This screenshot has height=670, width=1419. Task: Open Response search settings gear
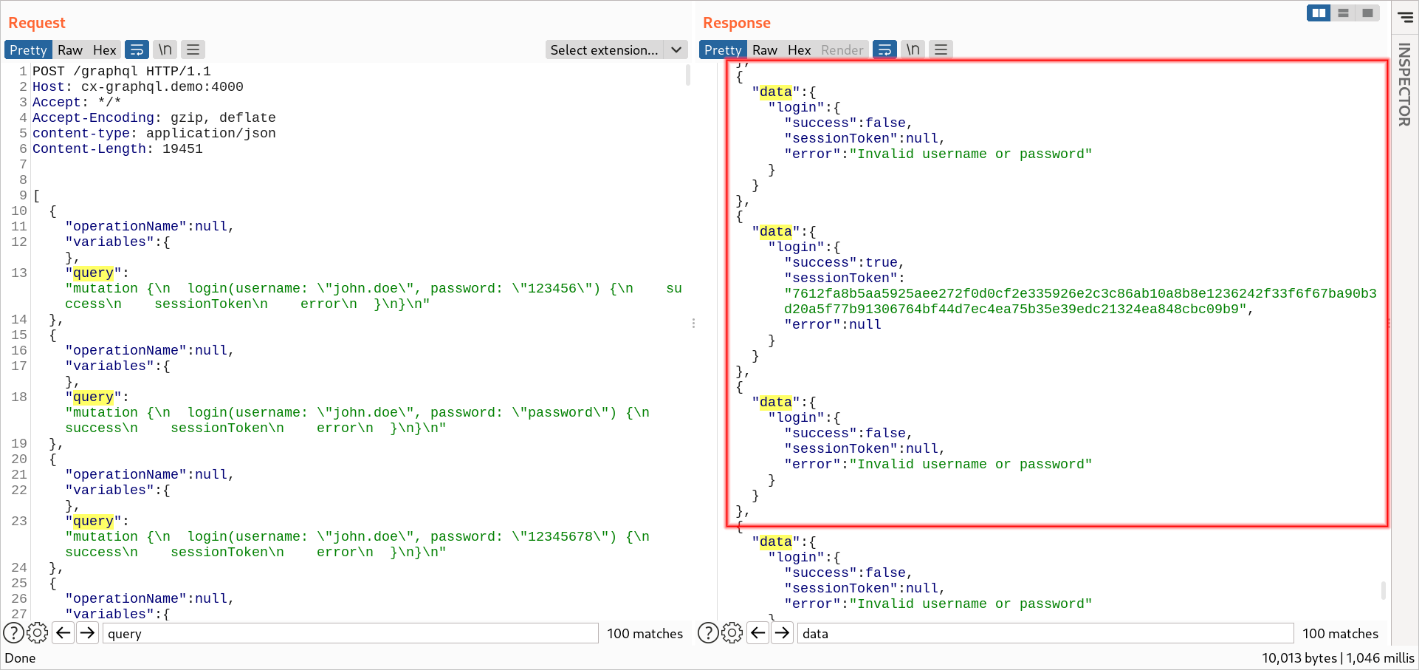tap(732, 633)
